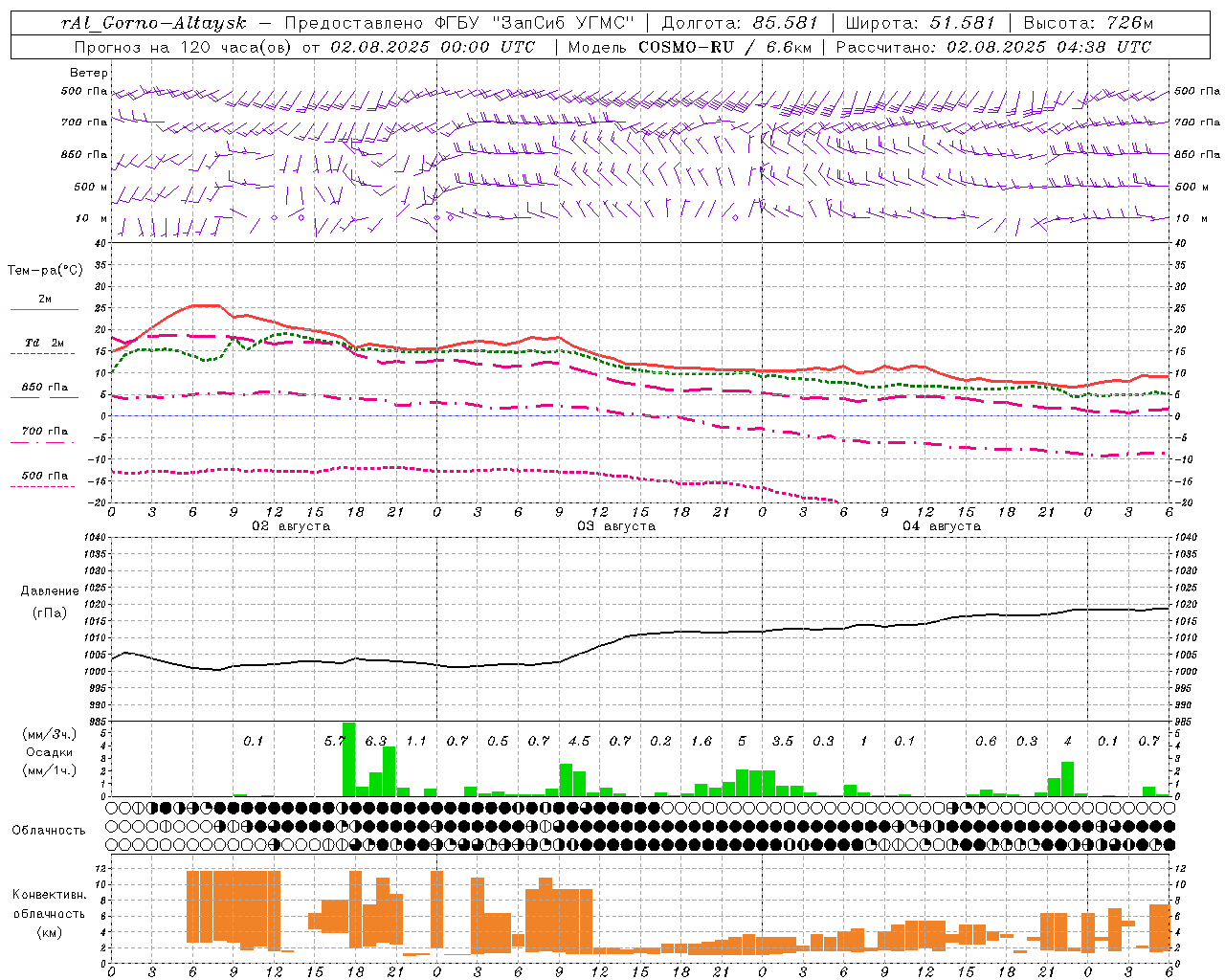Click the Тем-ра(°C) temperature axis title
Viewport: 1225px width, 980px height.
click(x=45, y=271)
